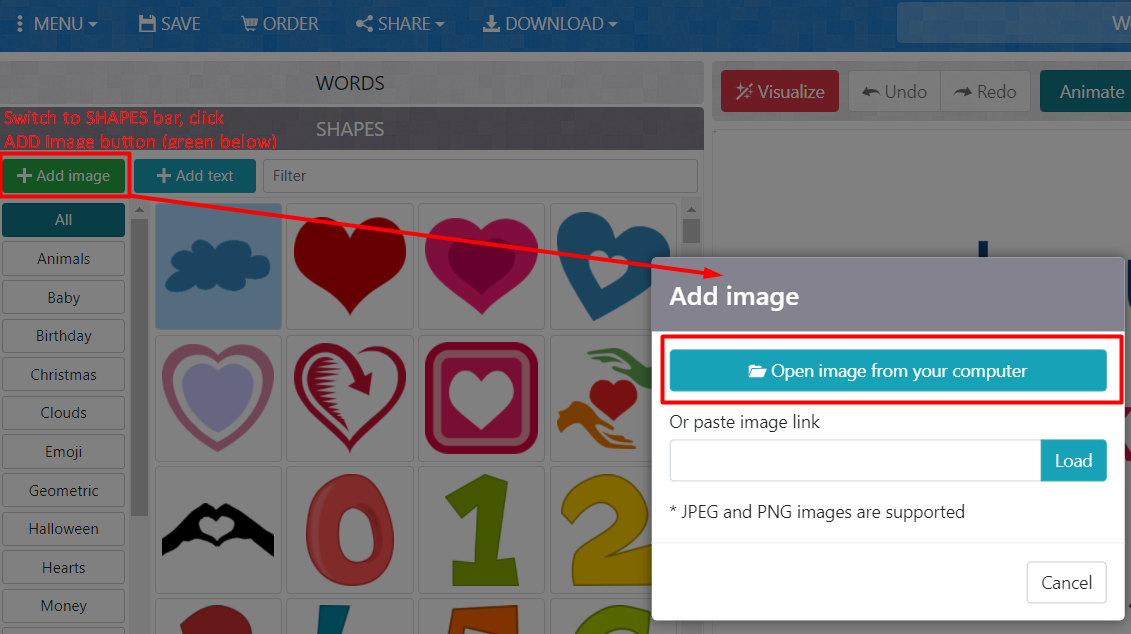1131x634 pixels.
Task: Click the green Add image button
Action: pyautogui.click(x=64, y=176)
